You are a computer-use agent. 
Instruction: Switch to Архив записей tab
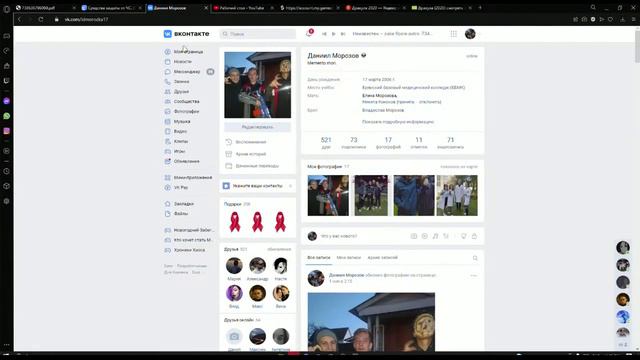coord(382,258)
